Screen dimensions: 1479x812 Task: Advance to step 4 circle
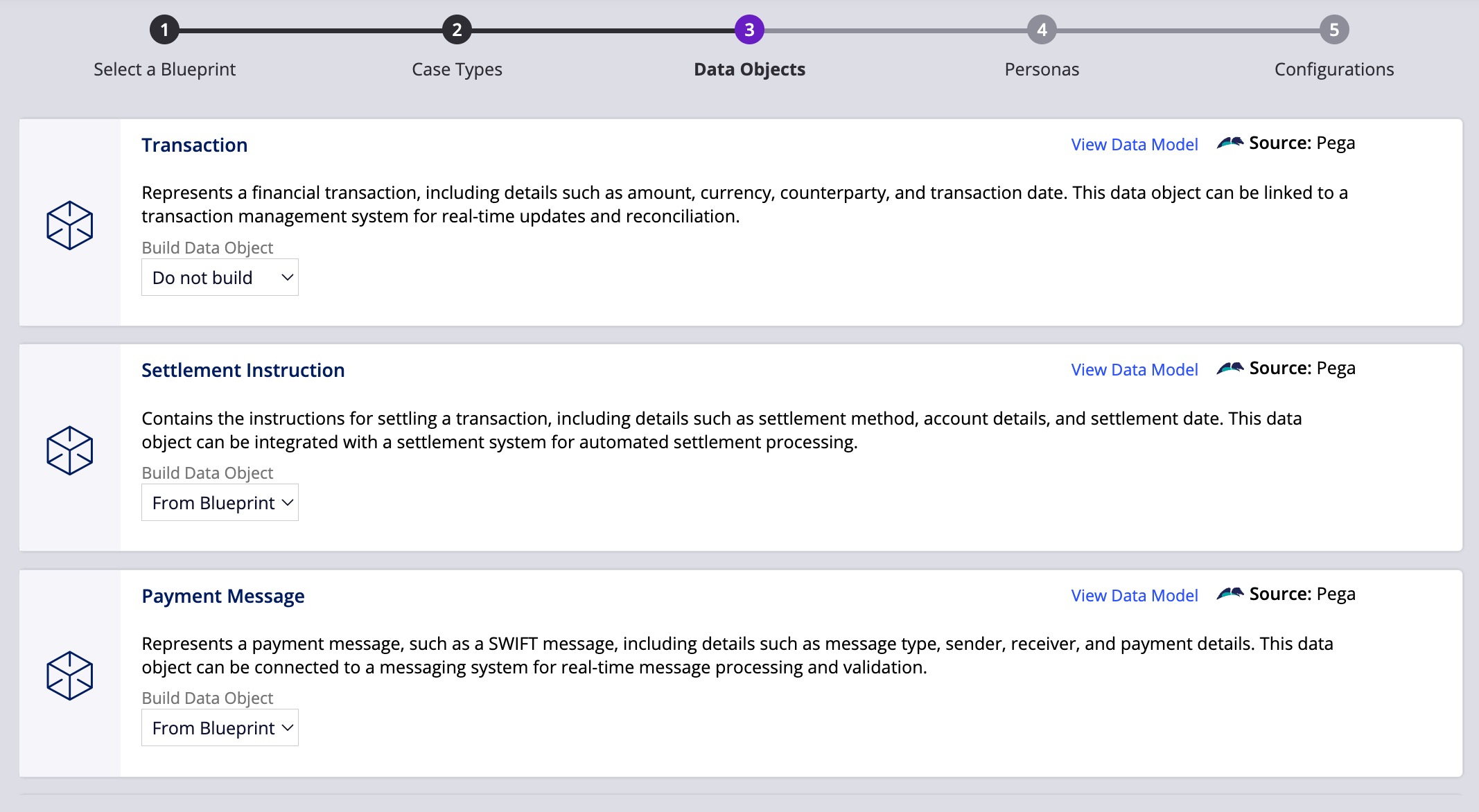pyautogui.click(x=1042, y=30)
